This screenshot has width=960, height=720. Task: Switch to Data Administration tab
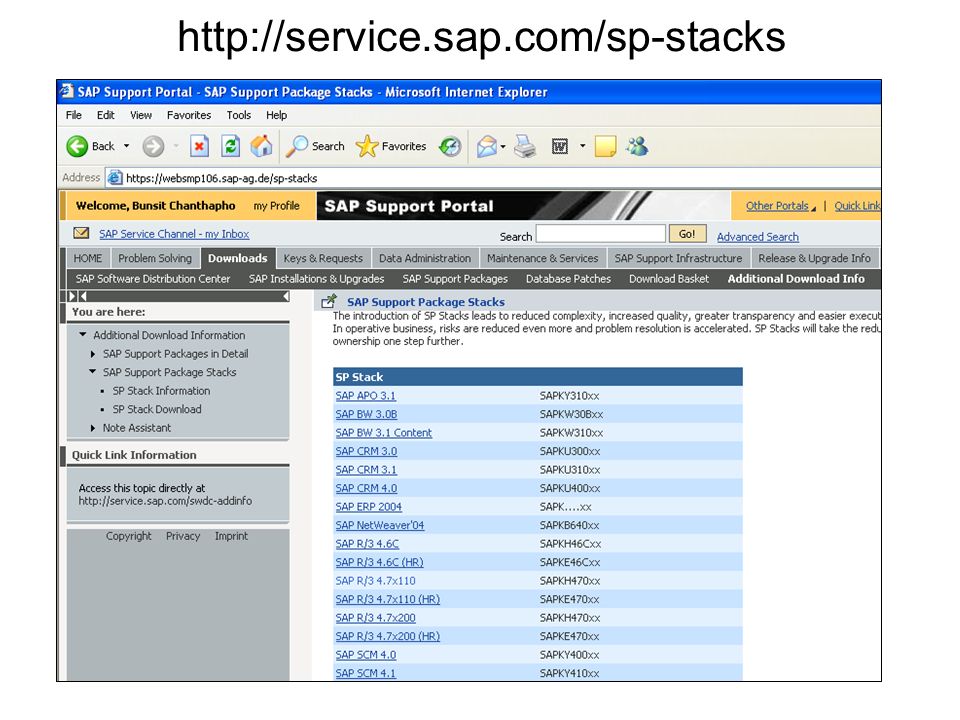pos(425,258)
